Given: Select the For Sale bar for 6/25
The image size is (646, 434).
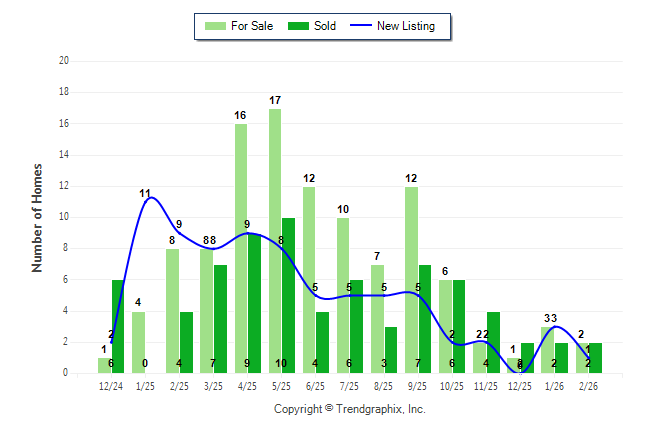Looking at the screenshot, I should [309, 279].
